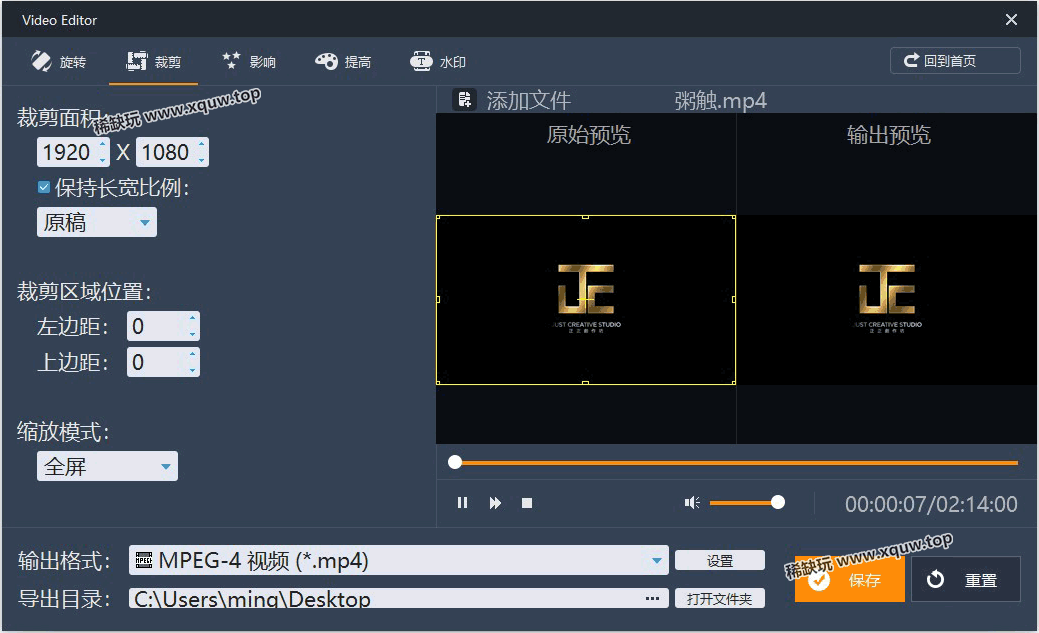1039x633 pixels.
Task: Click the orange 保存 save button
Action: tap(849, 579)
